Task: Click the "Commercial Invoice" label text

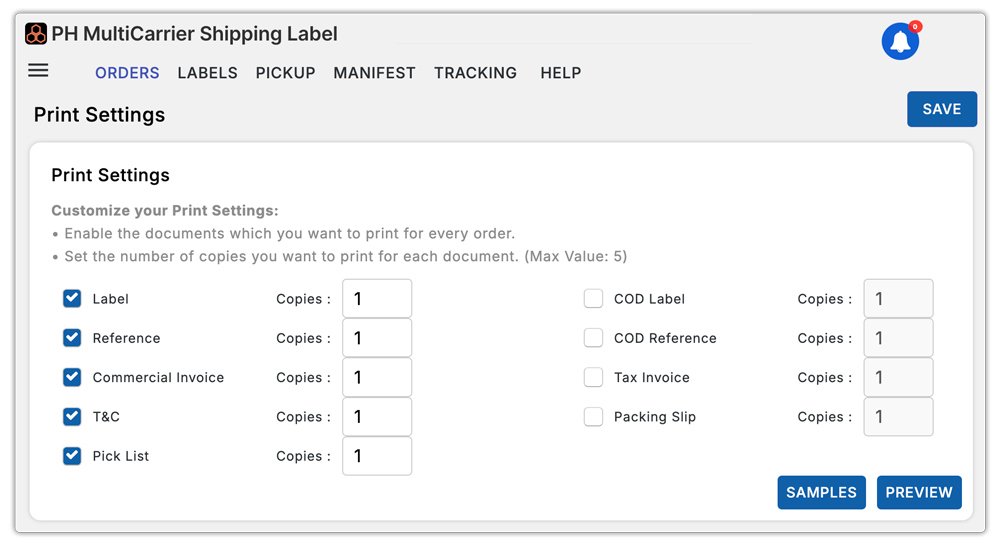Action: 158,377
